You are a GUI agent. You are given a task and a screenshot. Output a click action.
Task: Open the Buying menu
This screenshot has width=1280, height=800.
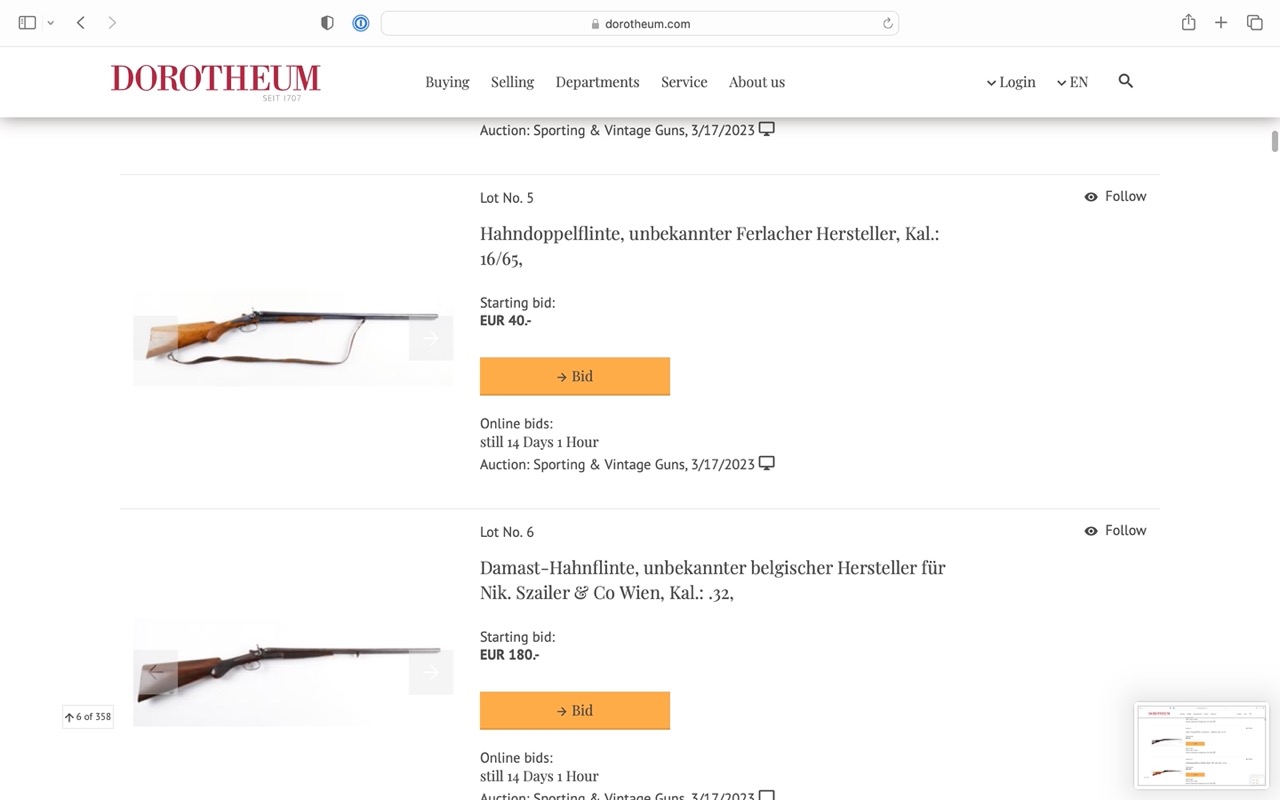pos(447,82)
